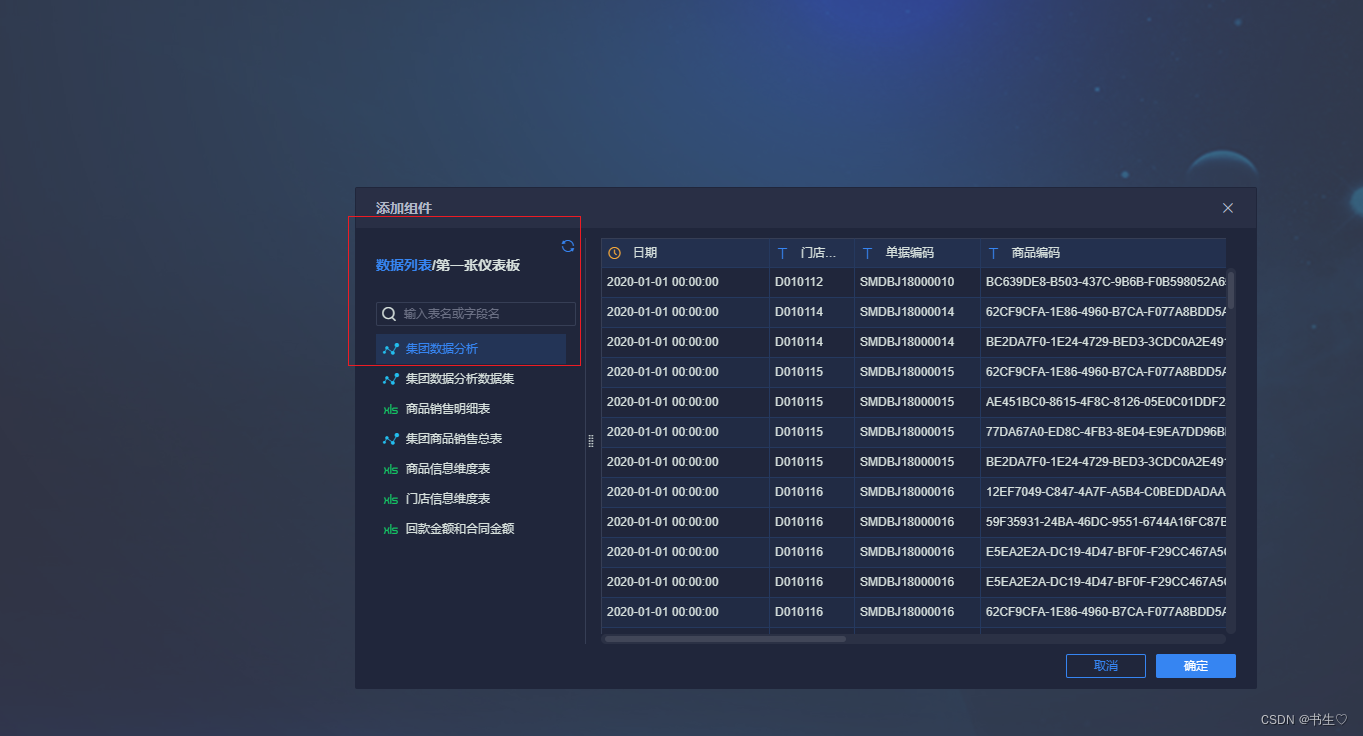Click the 单据编码 column header
This screenshot has width=1363, height=736.
[917, 253]
